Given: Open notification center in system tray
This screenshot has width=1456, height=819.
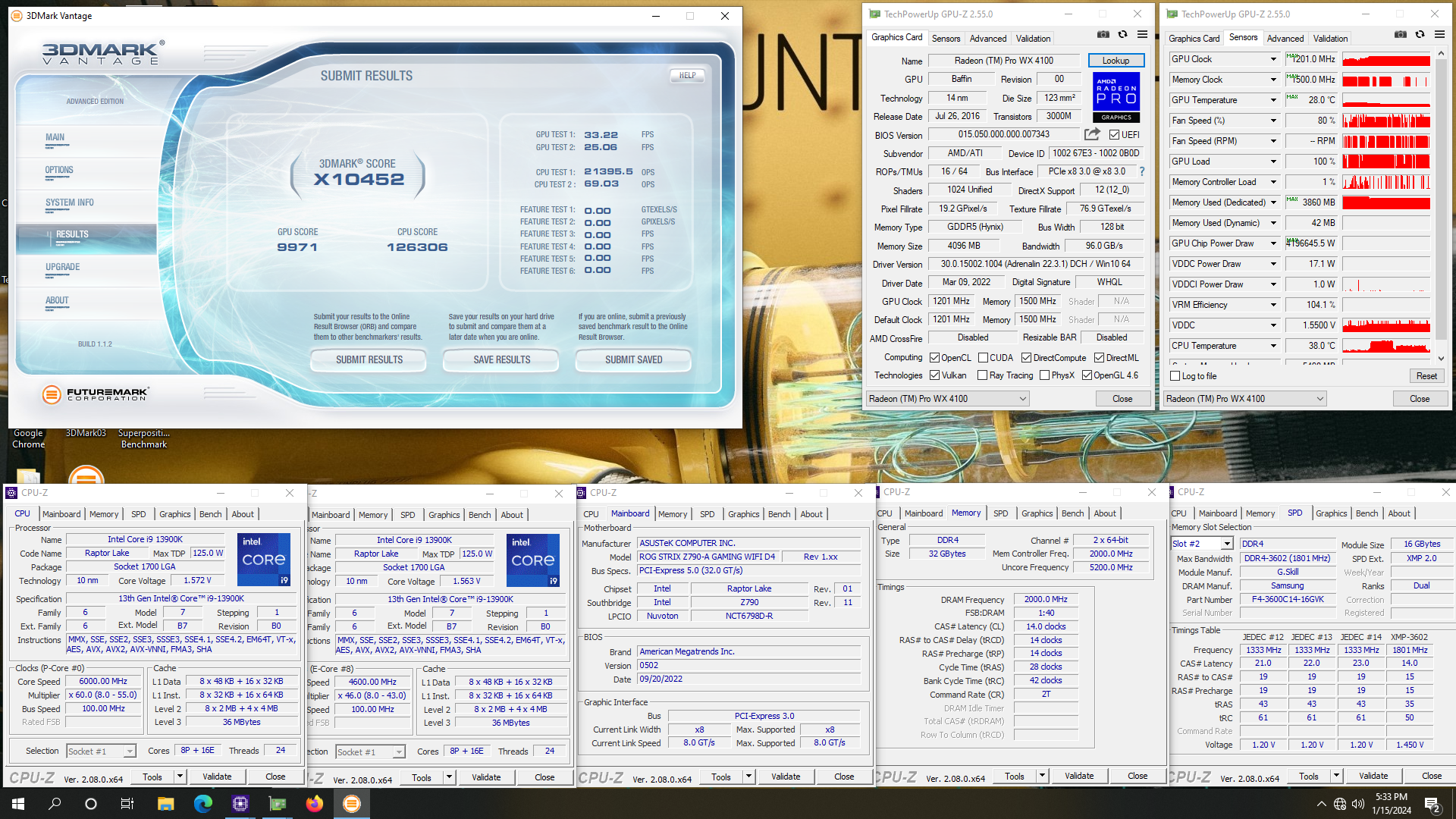Looking at the screenshot, I should 1432,804.
